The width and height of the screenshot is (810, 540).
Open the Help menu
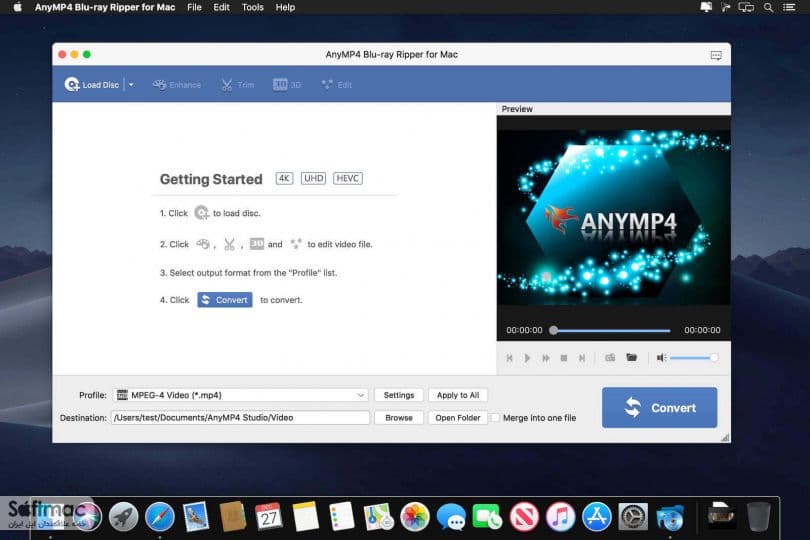285,7
